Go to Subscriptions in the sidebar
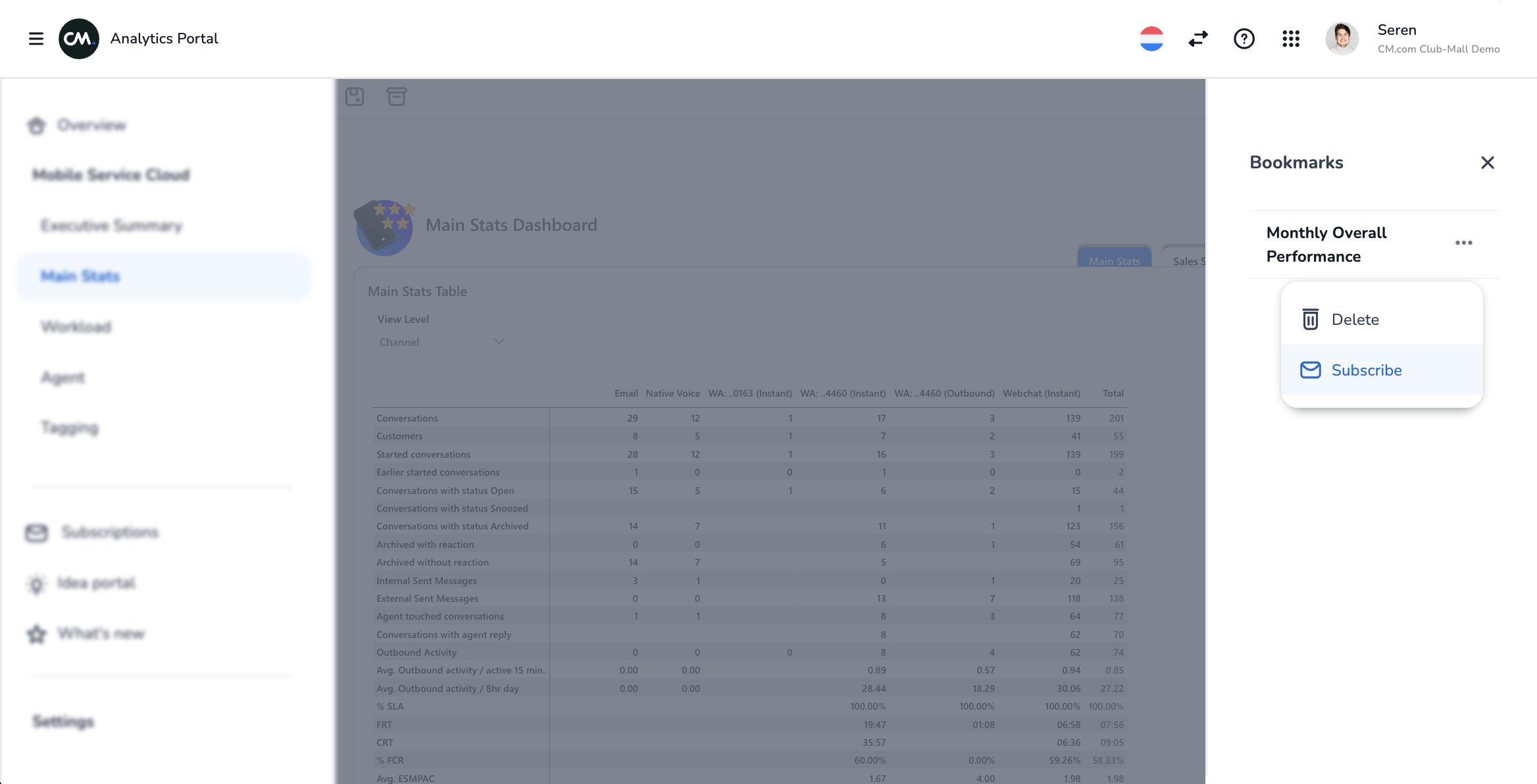 pos(110,532)
